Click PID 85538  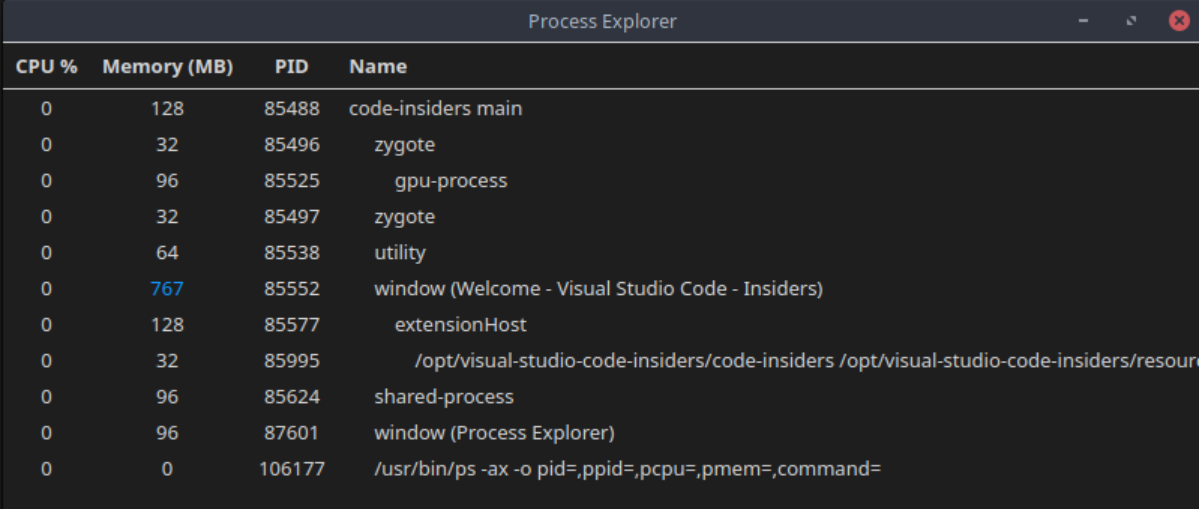coord(292,253)
